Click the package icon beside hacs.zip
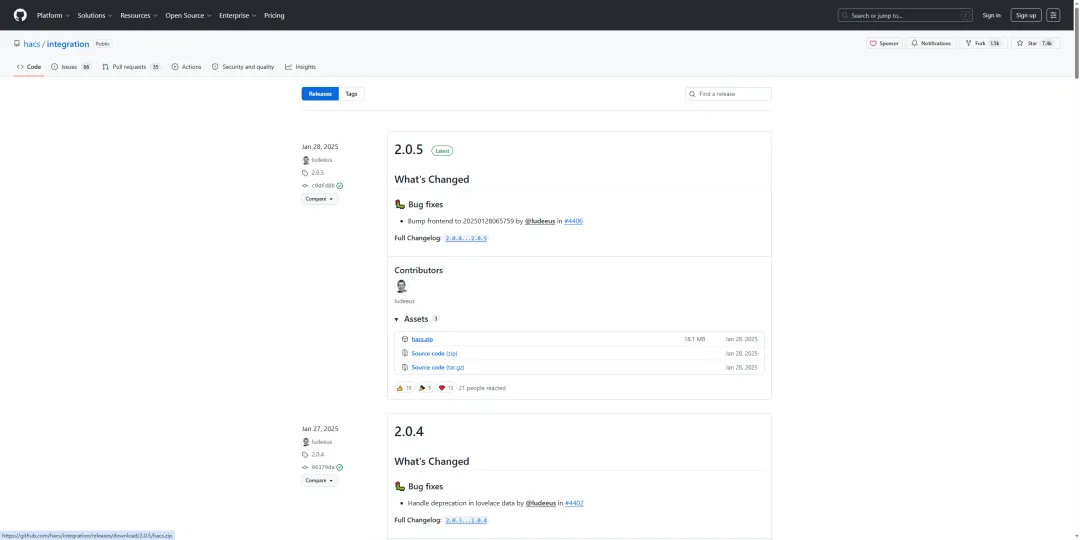The width and height of the screenshot is (1080, 540). tap(405, 339)
